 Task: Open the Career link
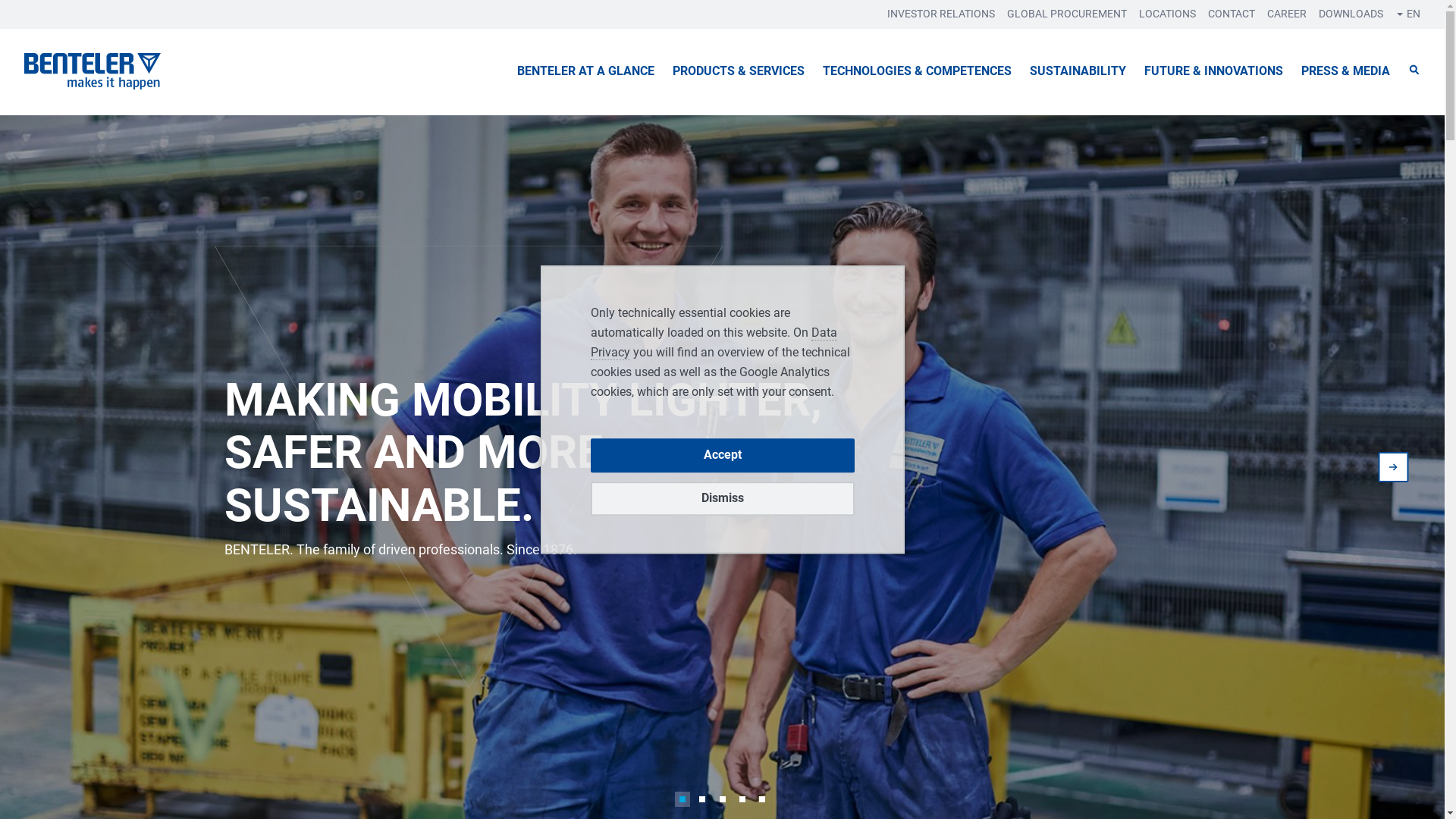pos(1286,14)
